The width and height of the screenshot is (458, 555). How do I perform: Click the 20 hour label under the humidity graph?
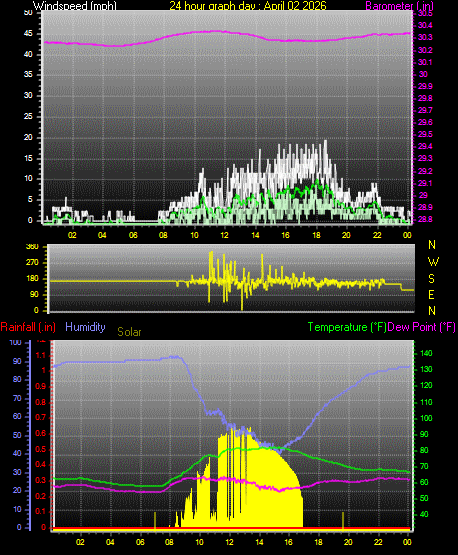(x=348, y=542)
